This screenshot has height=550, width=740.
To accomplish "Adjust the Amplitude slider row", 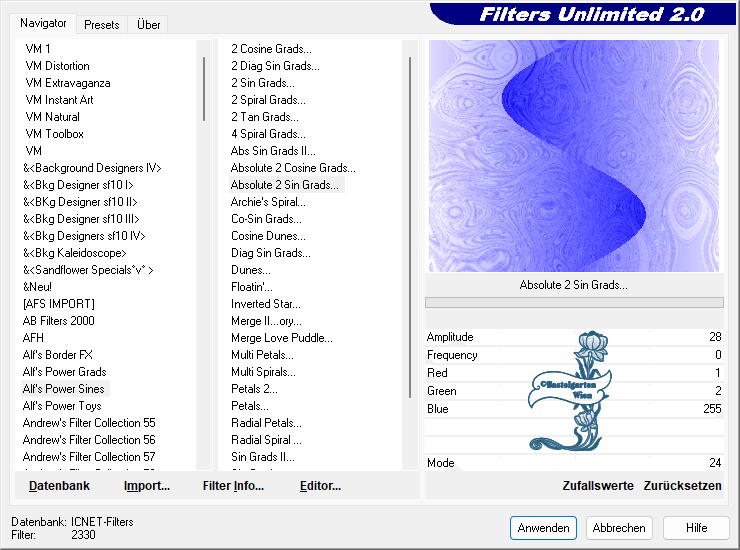I will point(573,338).
